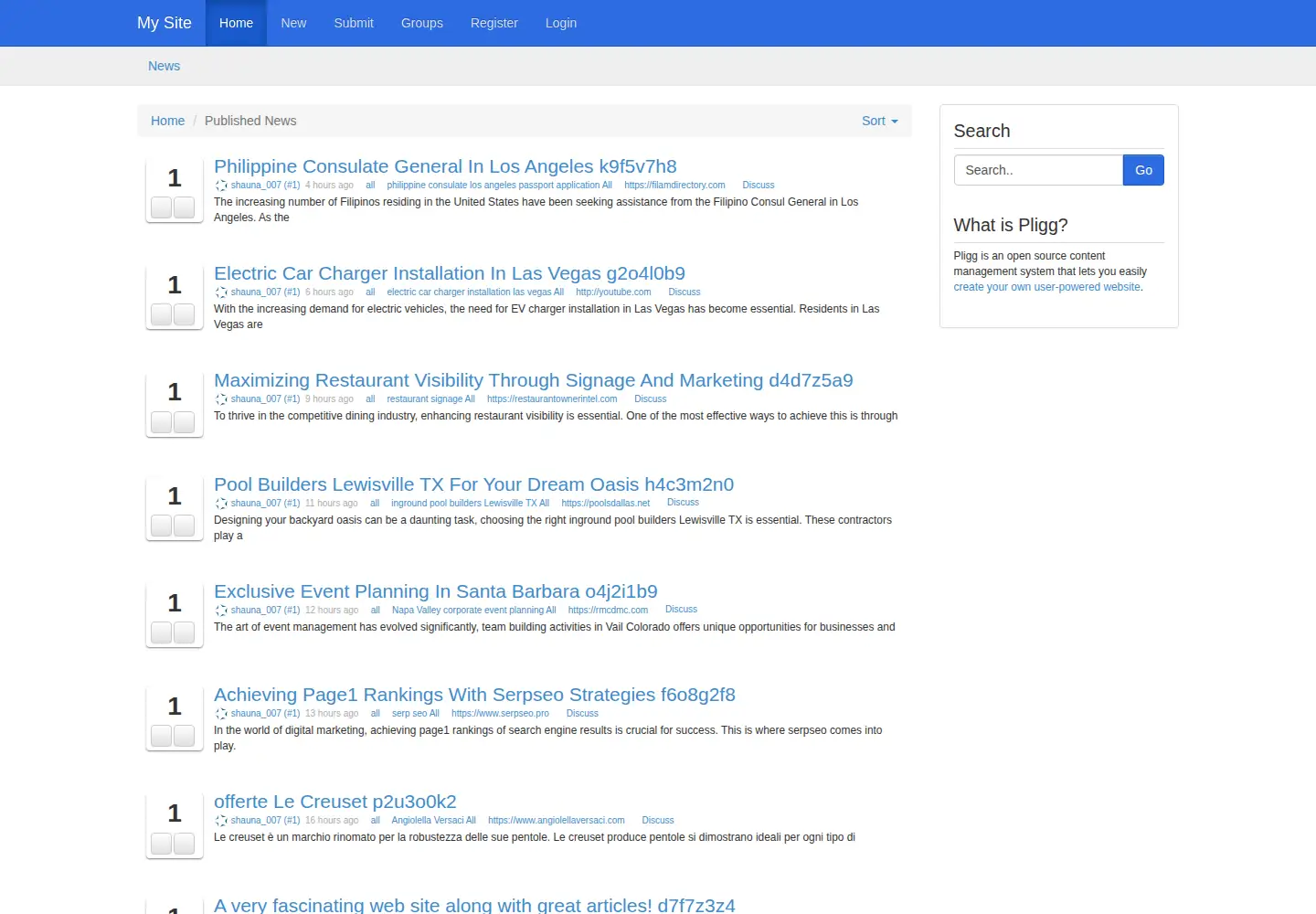Click the avatar icon in the Exclusive Event Planning story
This screenshot has height=914, width=1316.
point(221,611)
